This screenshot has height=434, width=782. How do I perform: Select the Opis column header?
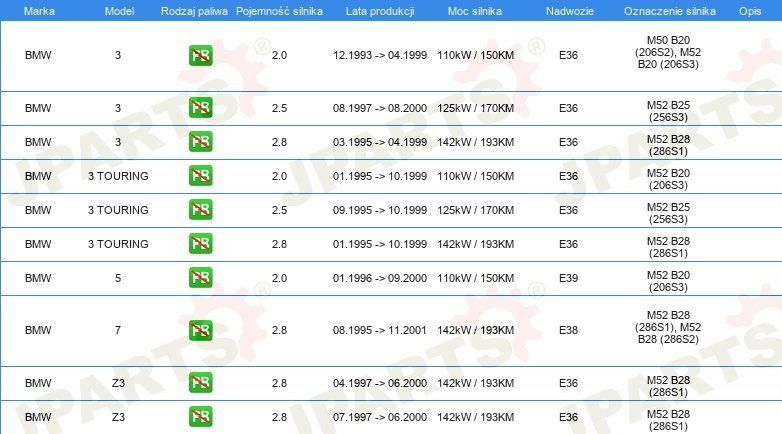(x=750, y=11)
